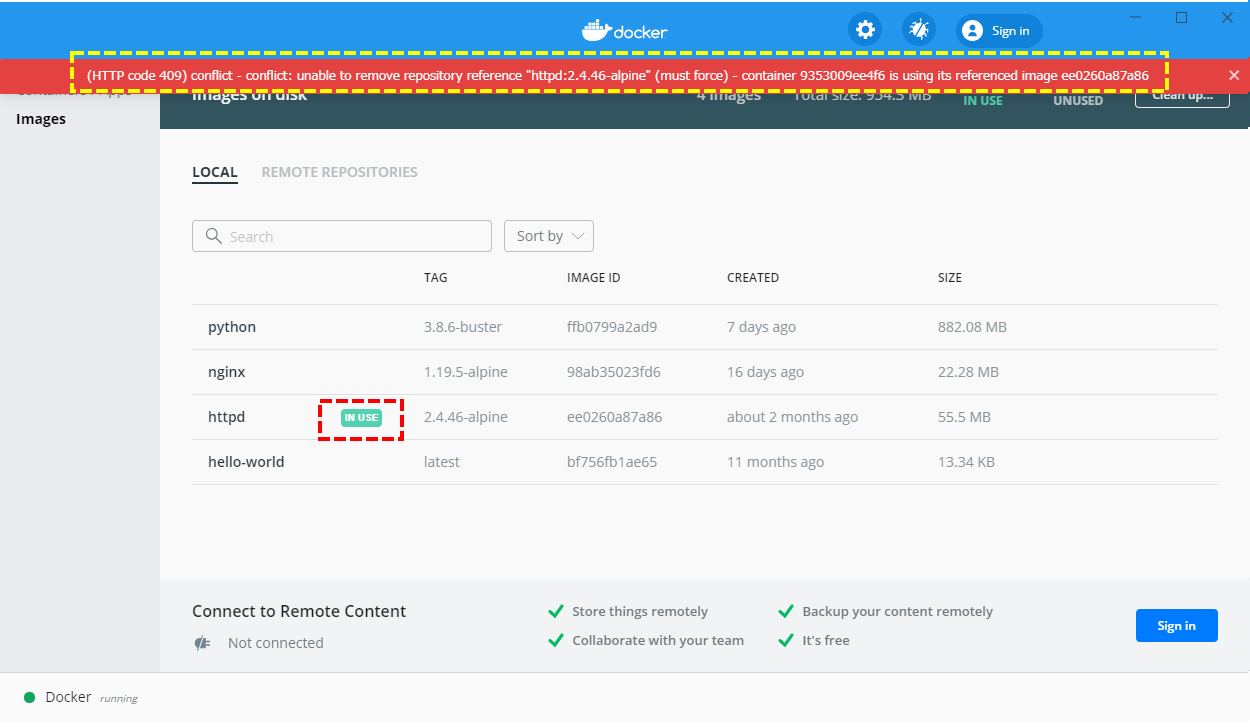Viewport: 1250px width, 727px height.
Task: Switch to the LOCAL tab
Action: click(x=215, y=172)
